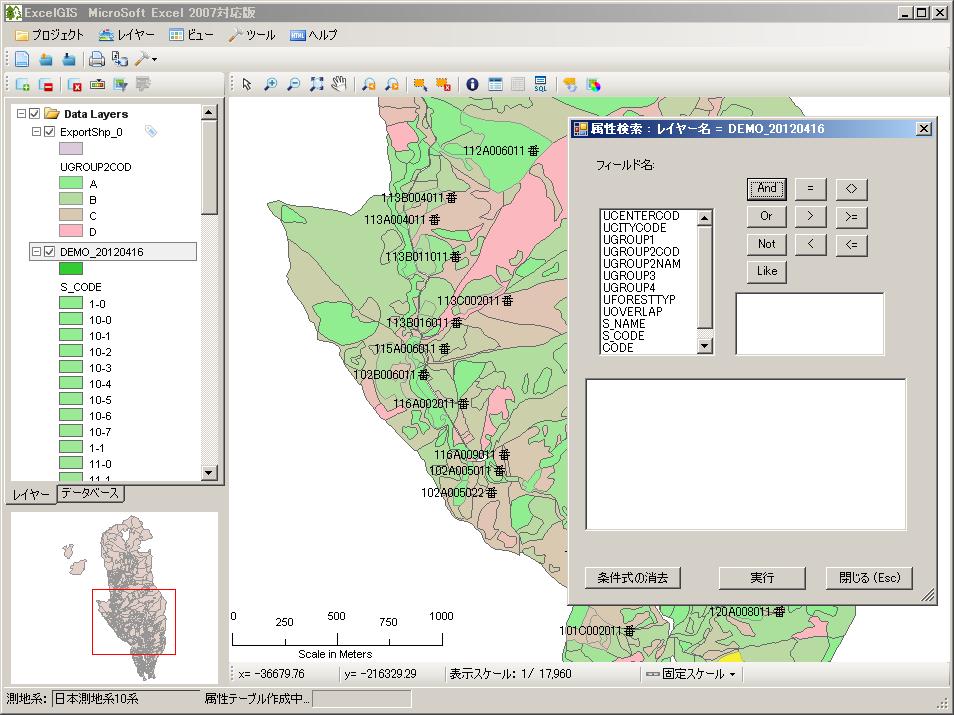Open the 固定スケール dropdown

pos(690,674)
